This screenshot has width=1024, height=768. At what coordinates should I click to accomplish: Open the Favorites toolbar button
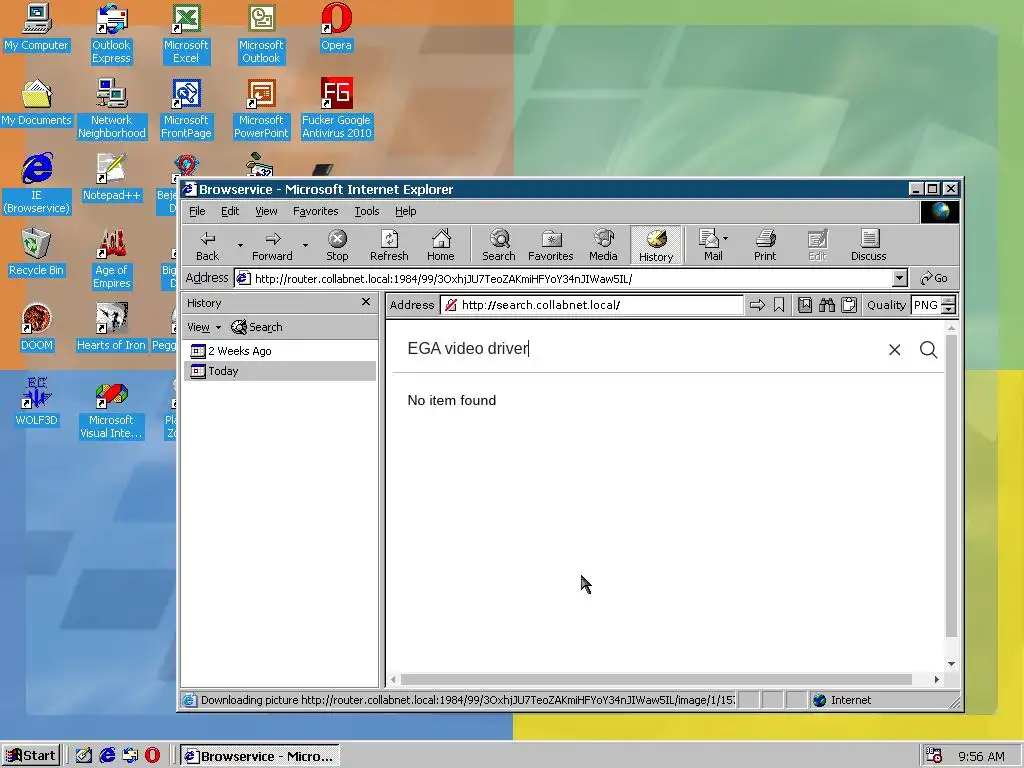point(551,246)
